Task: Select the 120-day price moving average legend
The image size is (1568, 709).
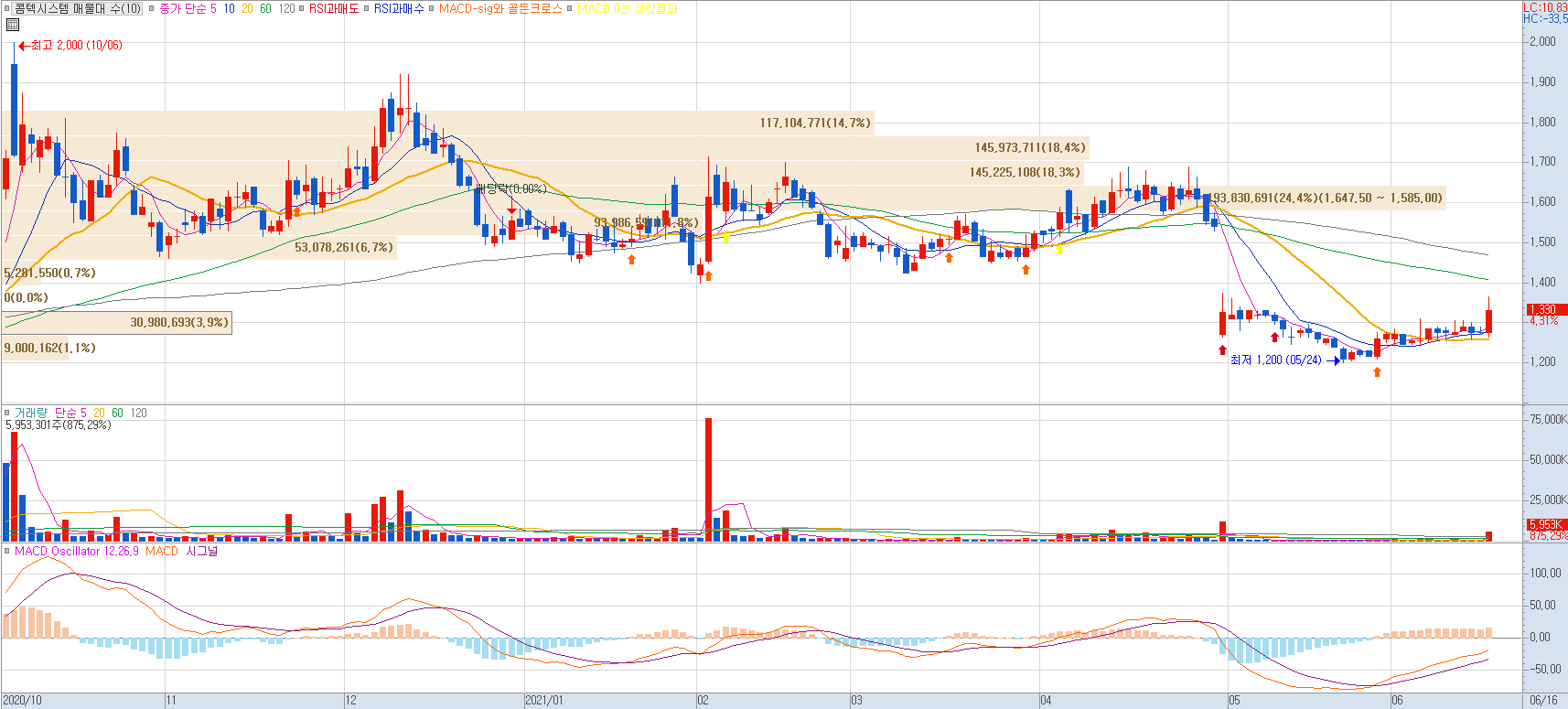Action: [x=287, y=8]
